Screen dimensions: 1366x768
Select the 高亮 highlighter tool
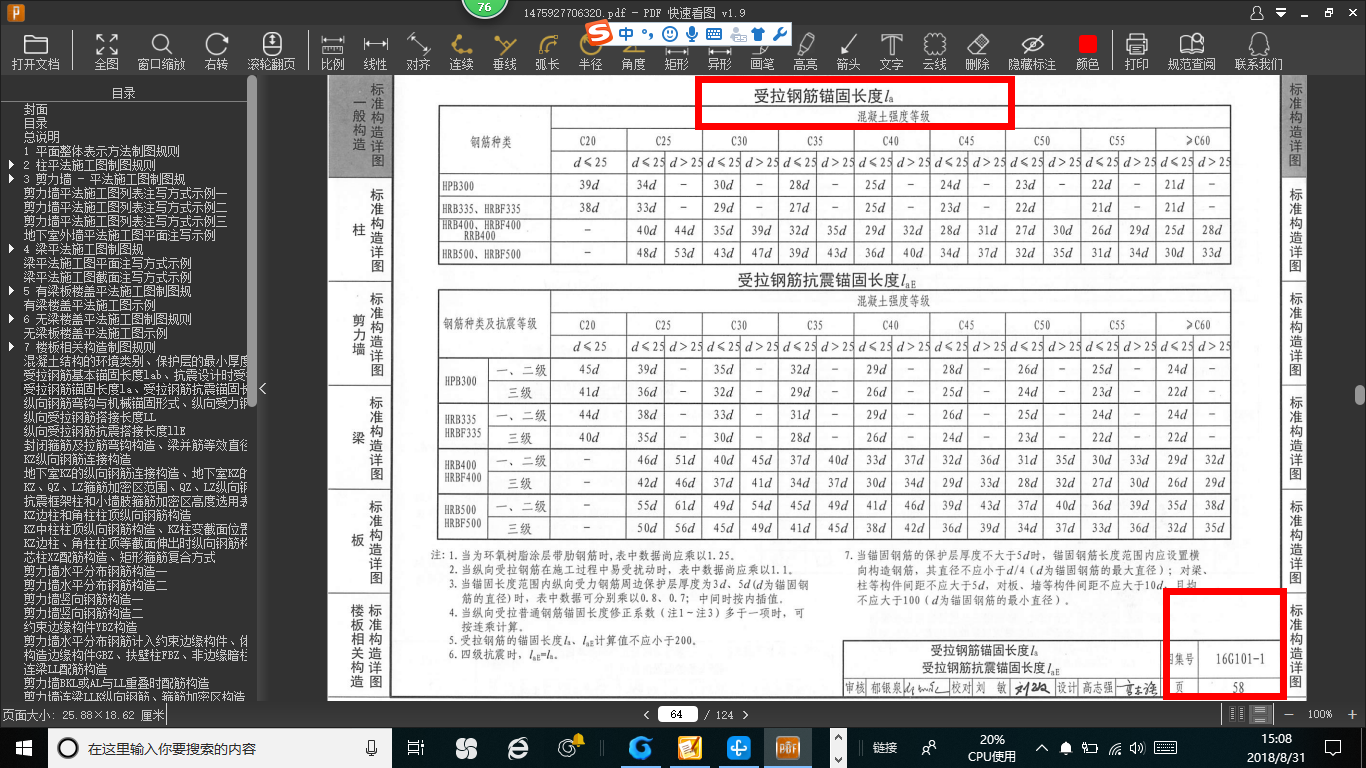pos(805,51)
